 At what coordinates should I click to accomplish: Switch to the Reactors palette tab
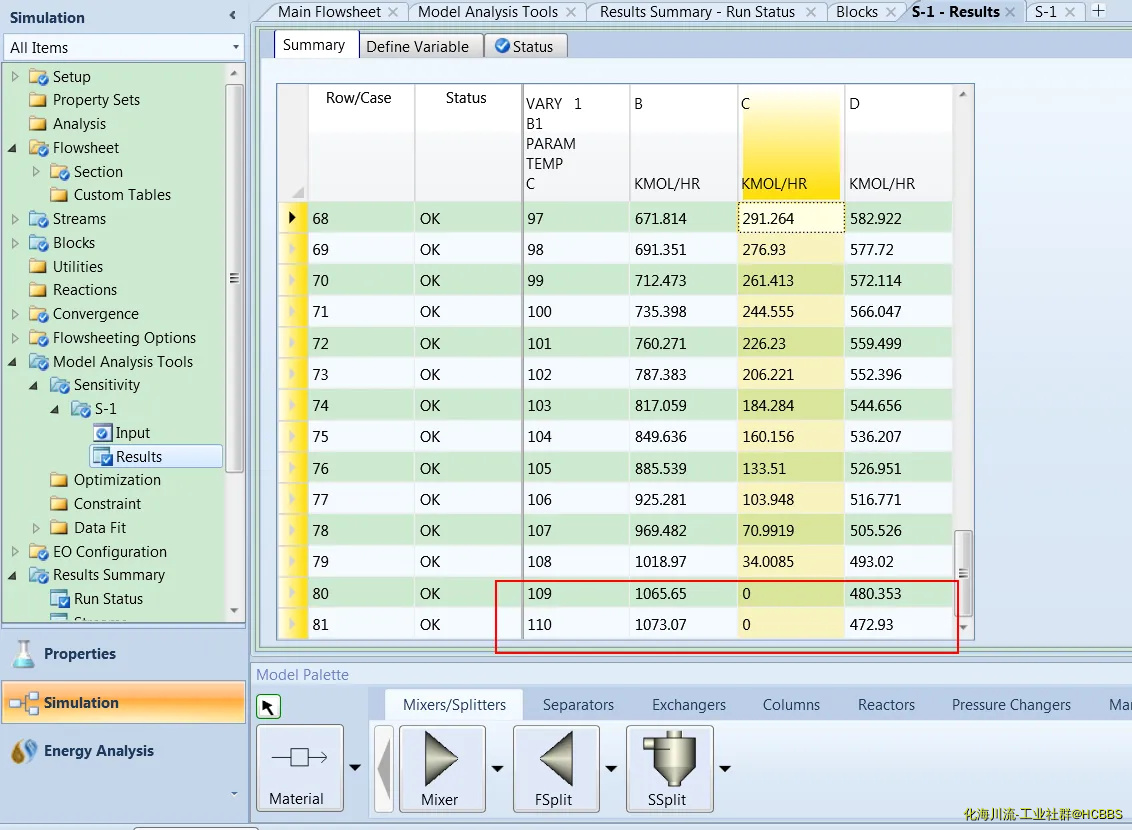point(886,704)
